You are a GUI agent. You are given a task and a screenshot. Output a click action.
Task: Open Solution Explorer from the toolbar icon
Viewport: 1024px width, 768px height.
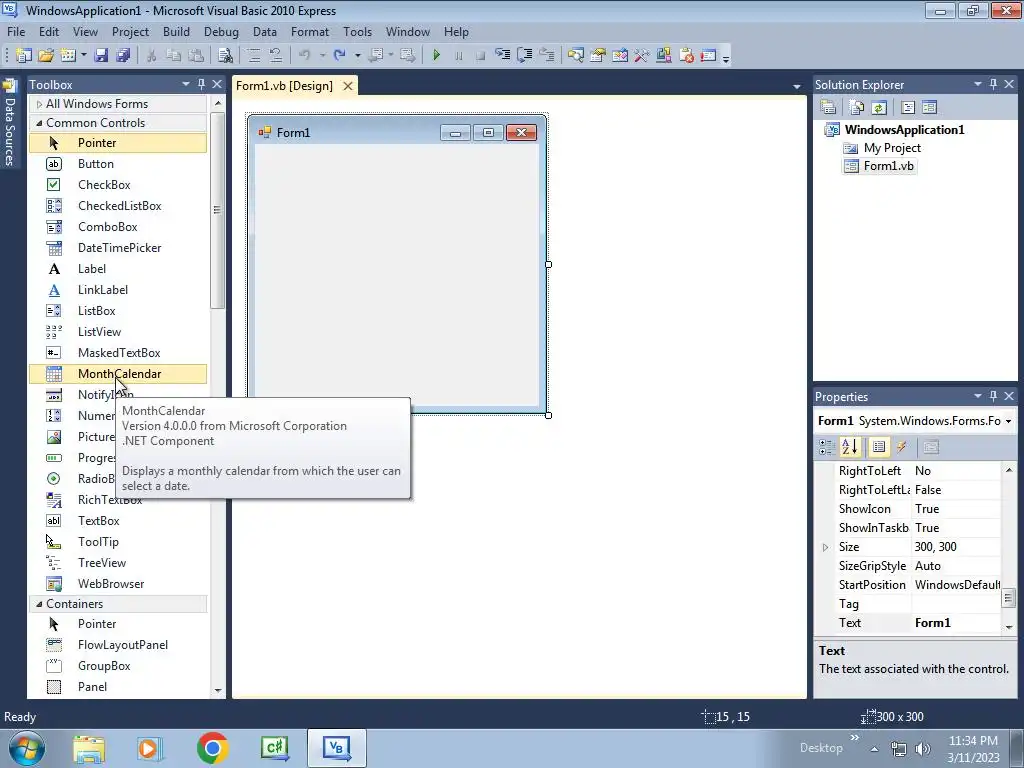575,56
